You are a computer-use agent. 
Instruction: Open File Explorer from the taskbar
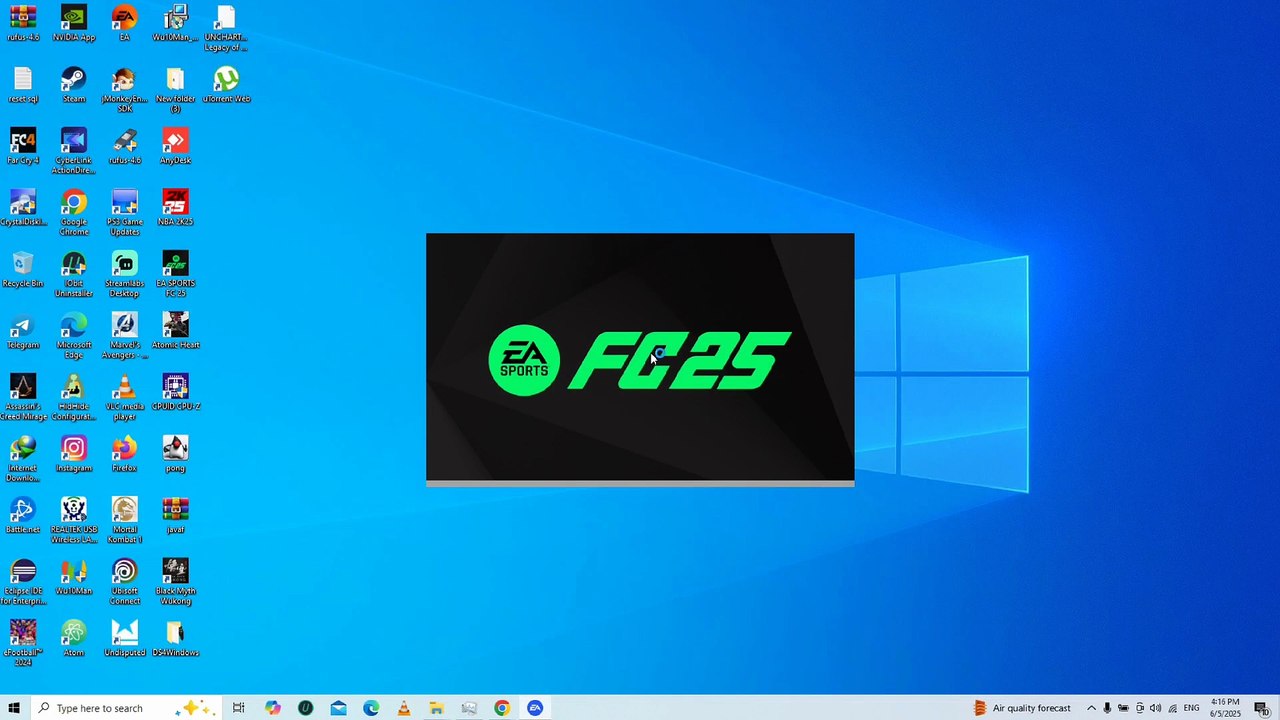click(436, 708)
